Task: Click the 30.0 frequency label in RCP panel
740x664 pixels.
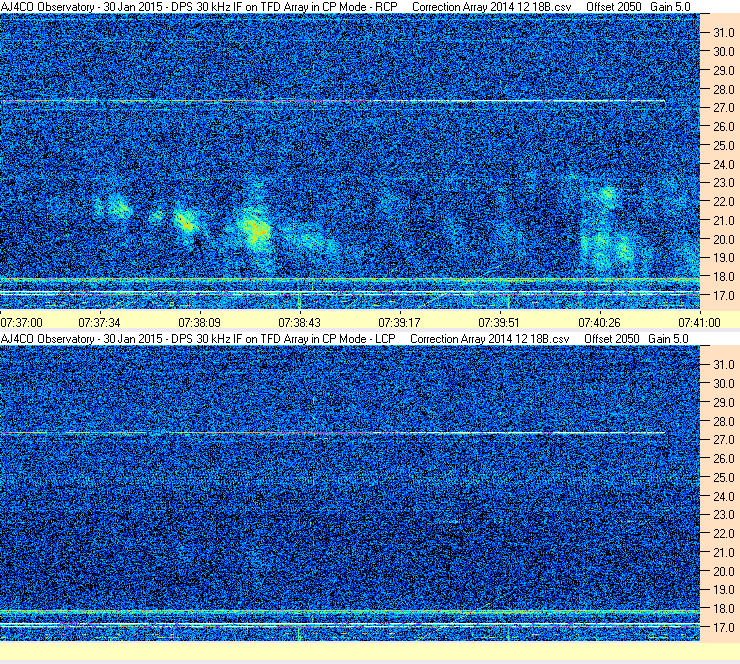Action: pyautogui.click(x=723, y=51)
